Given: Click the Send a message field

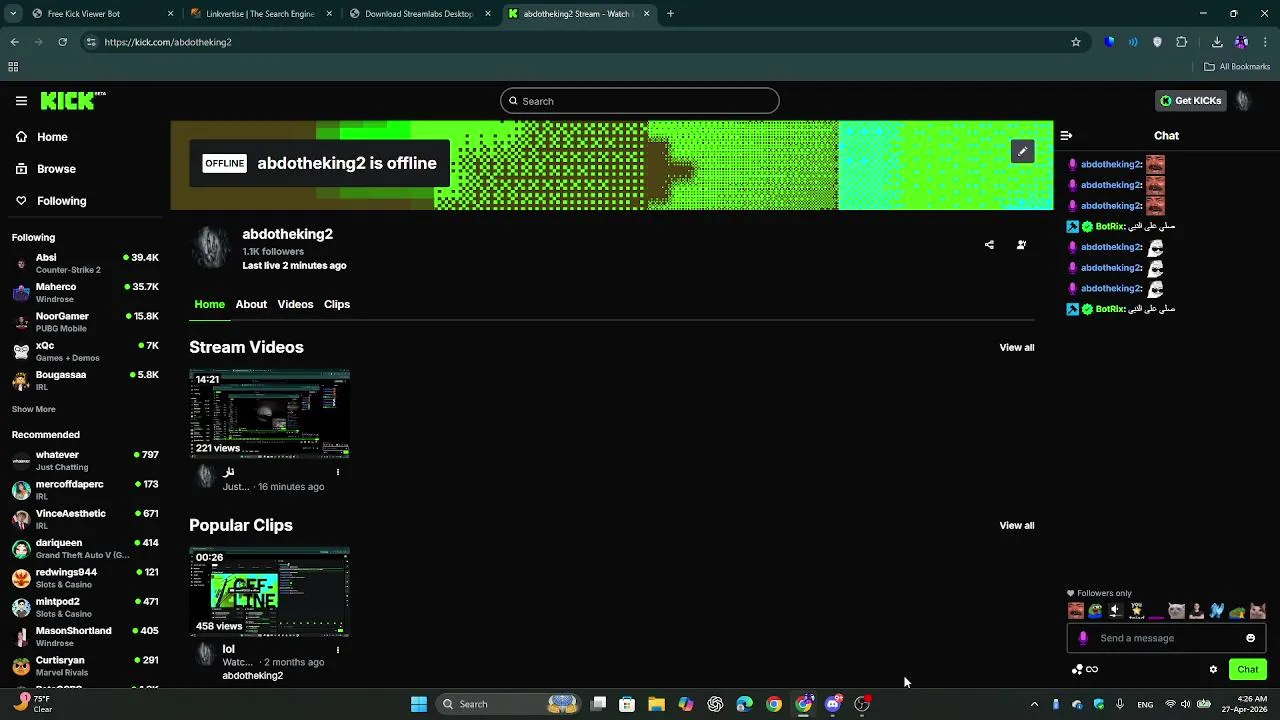Looking at the screenshot, I should click(x=1166, y=638).
